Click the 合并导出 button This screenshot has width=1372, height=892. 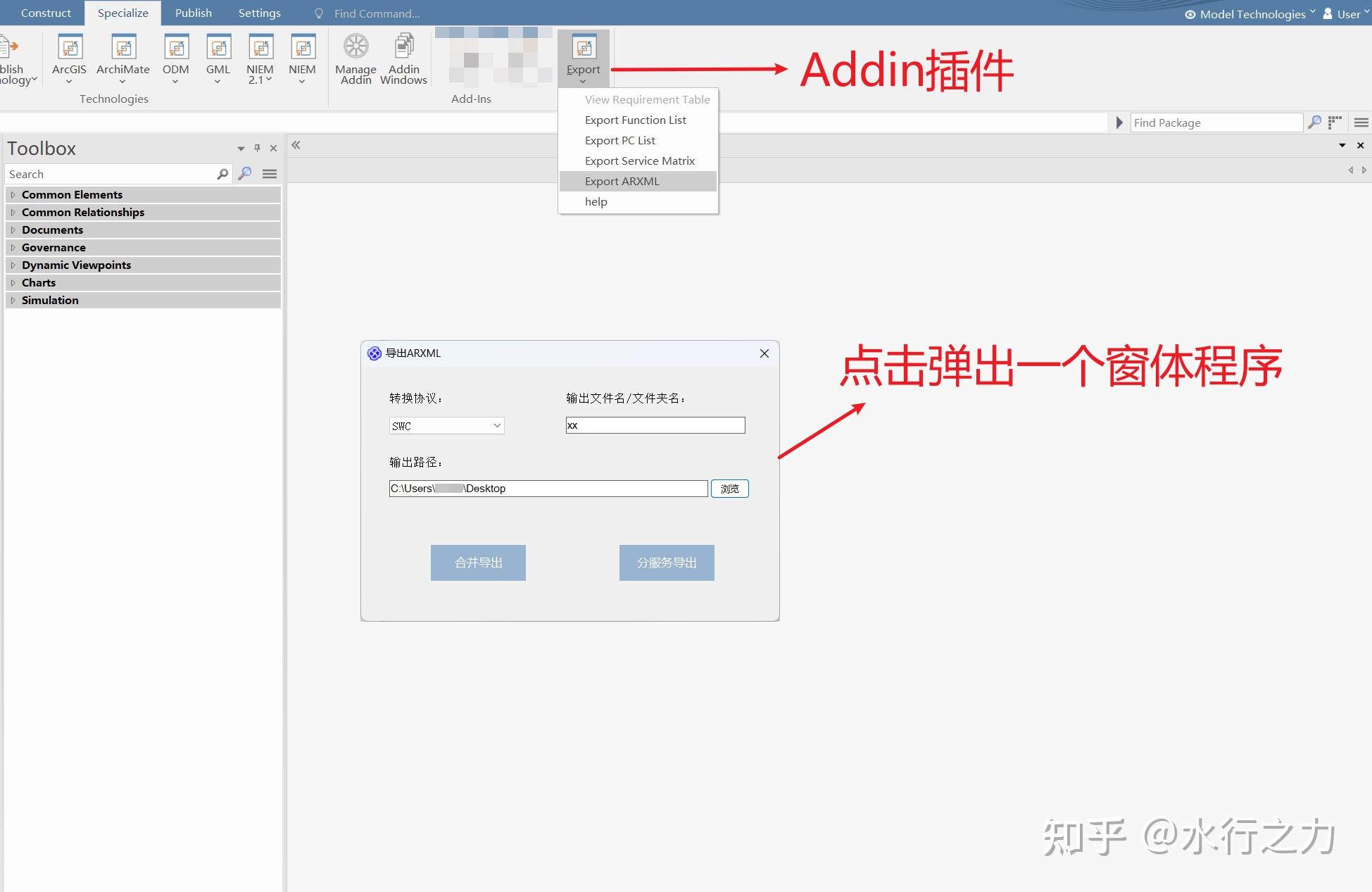click(x=477, y=562)
